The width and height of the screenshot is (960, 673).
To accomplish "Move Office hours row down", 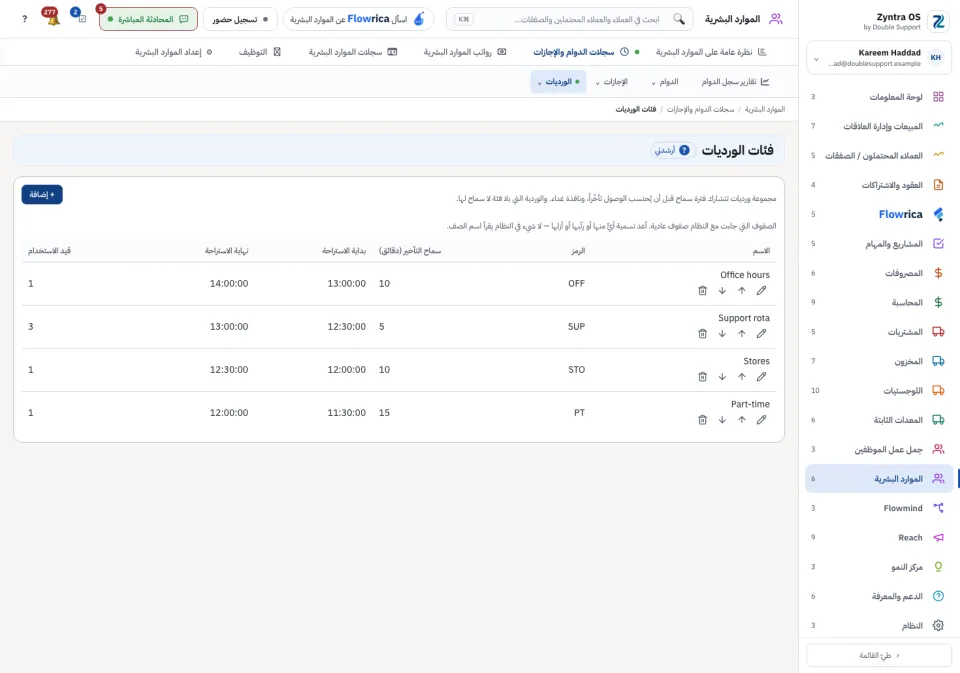I will coord(722,291).
